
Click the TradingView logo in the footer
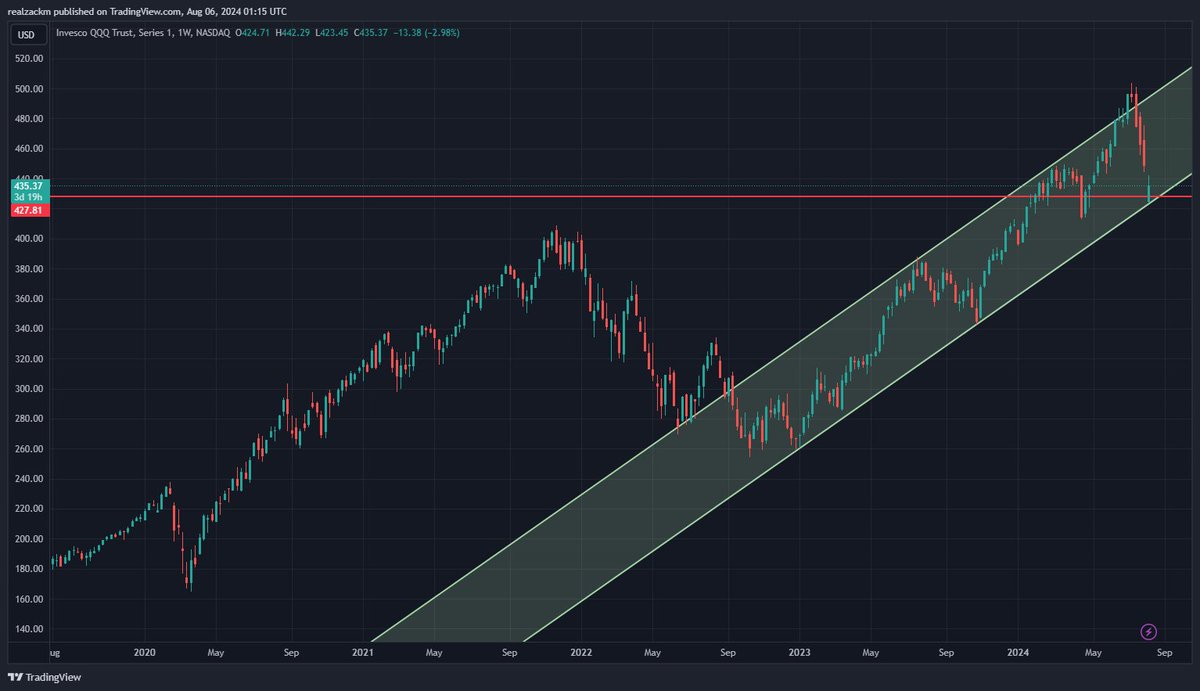point(44,677)
